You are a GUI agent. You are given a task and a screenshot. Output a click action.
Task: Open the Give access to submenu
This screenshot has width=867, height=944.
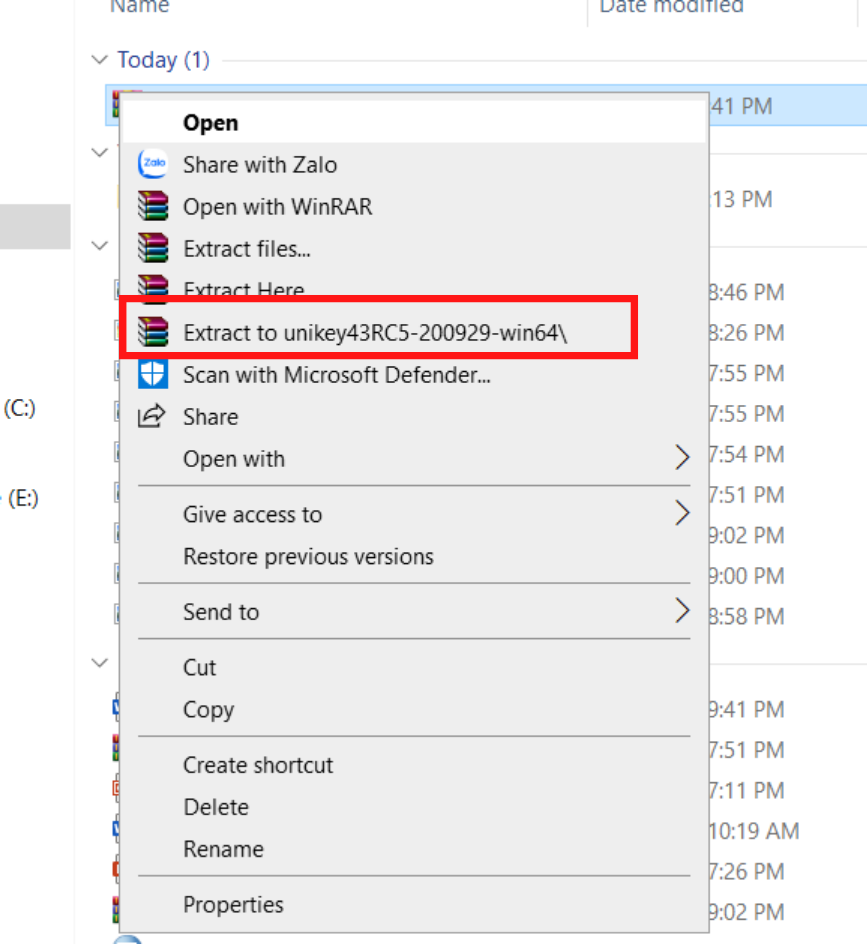(x=414, y=514)
